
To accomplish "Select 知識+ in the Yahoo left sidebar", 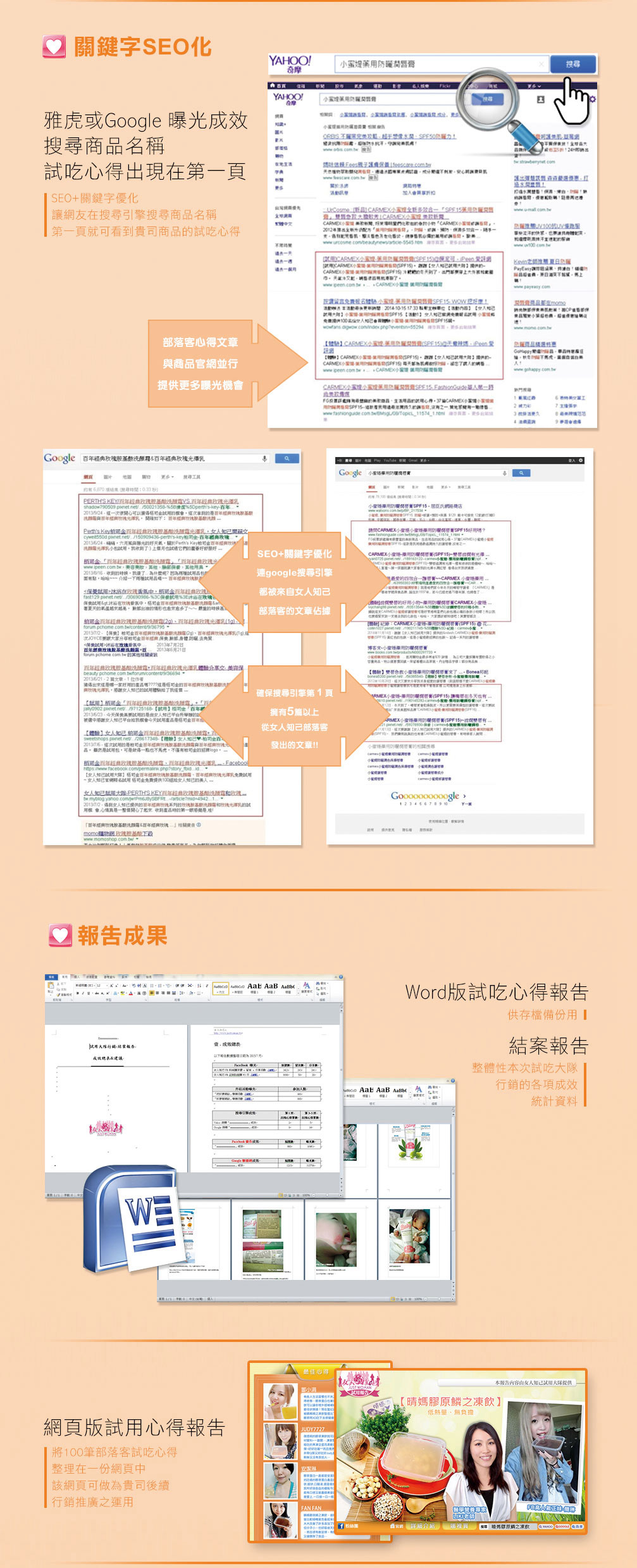I will click(x=280, y=124).
